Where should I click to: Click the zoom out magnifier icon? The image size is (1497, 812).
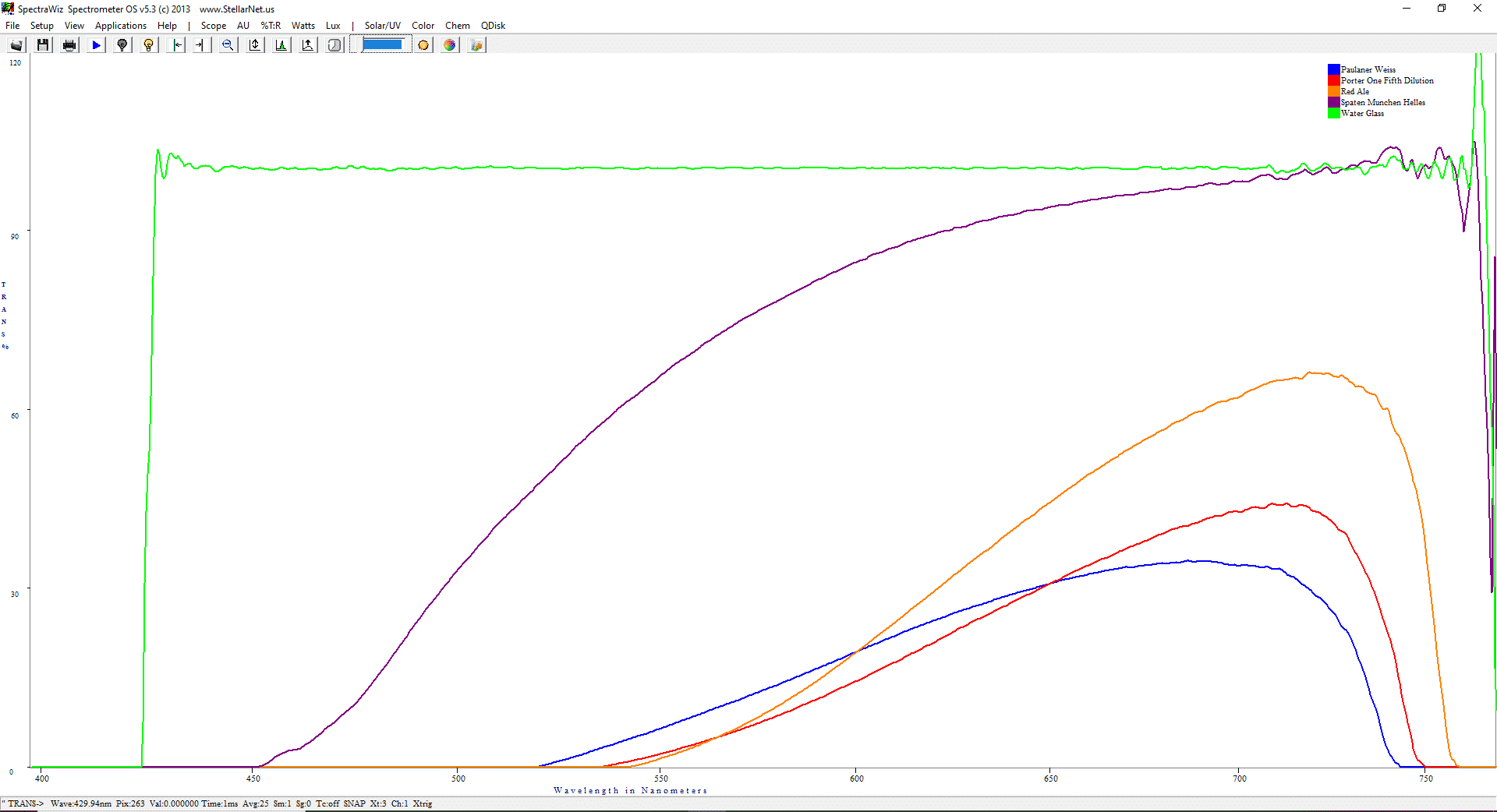228,45
